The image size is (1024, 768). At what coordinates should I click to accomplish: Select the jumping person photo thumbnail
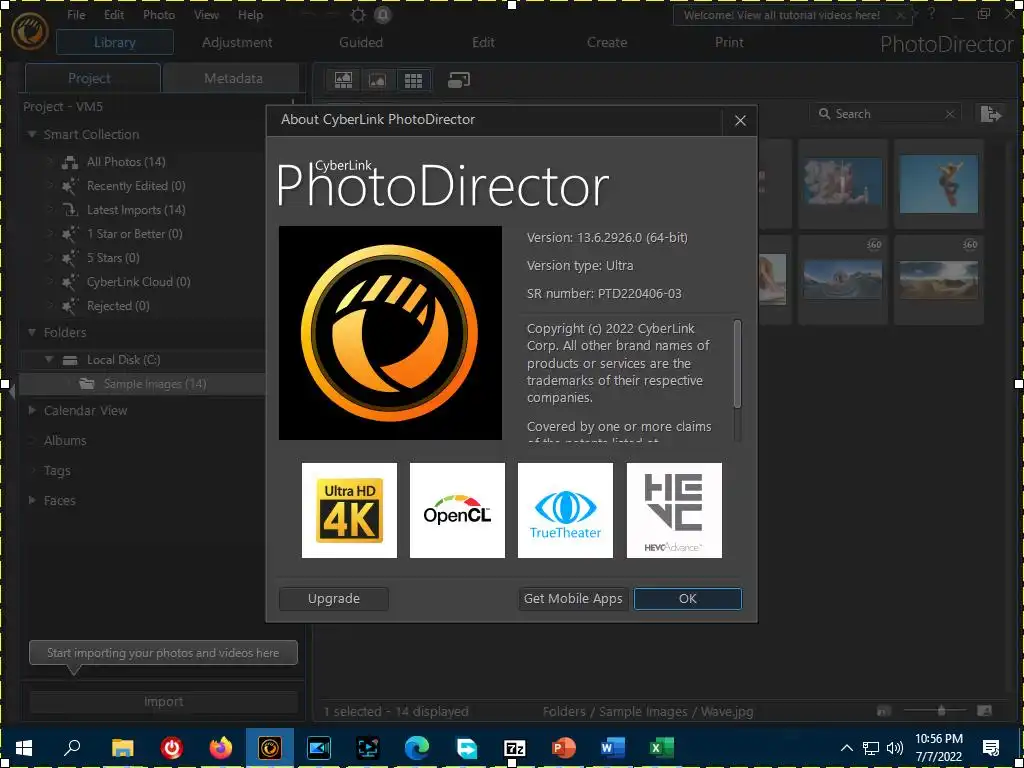[938, 184]
